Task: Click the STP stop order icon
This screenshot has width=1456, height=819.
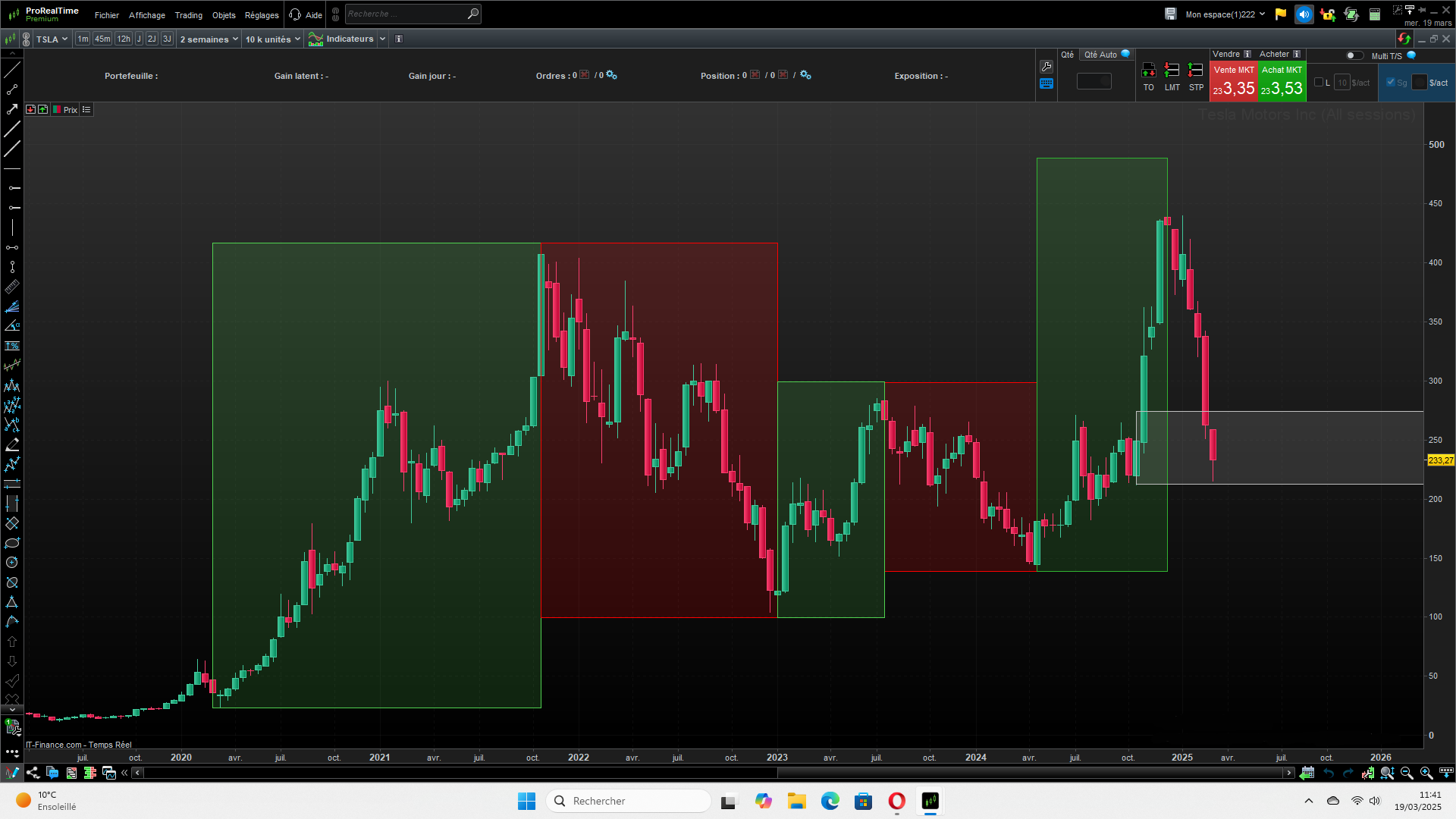Action: pyautogui.click(x=1196, y=71)
